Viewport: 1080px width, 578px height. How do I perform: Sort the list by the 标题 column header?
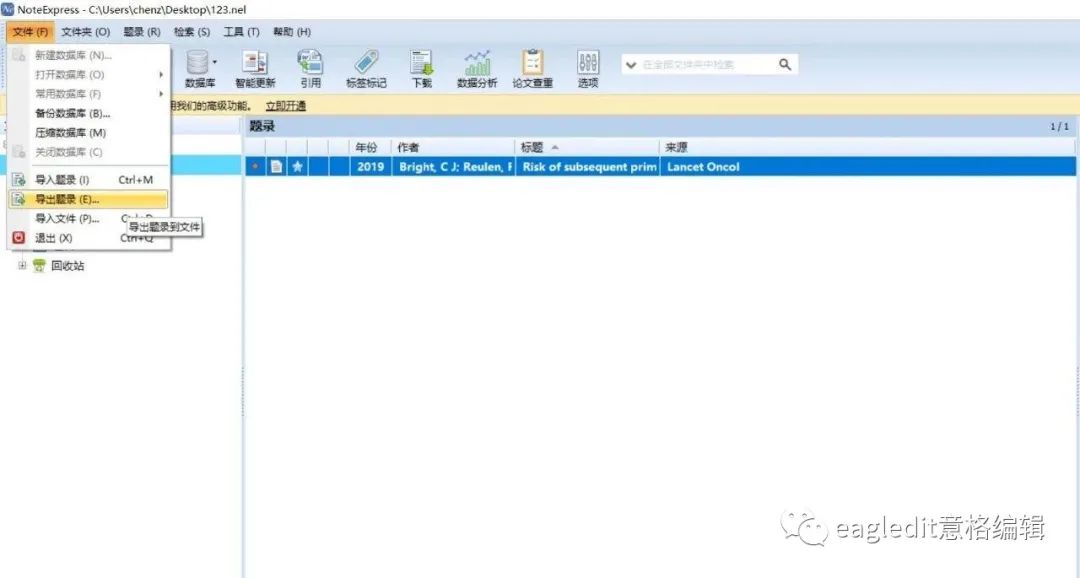[x=587, y=147]
